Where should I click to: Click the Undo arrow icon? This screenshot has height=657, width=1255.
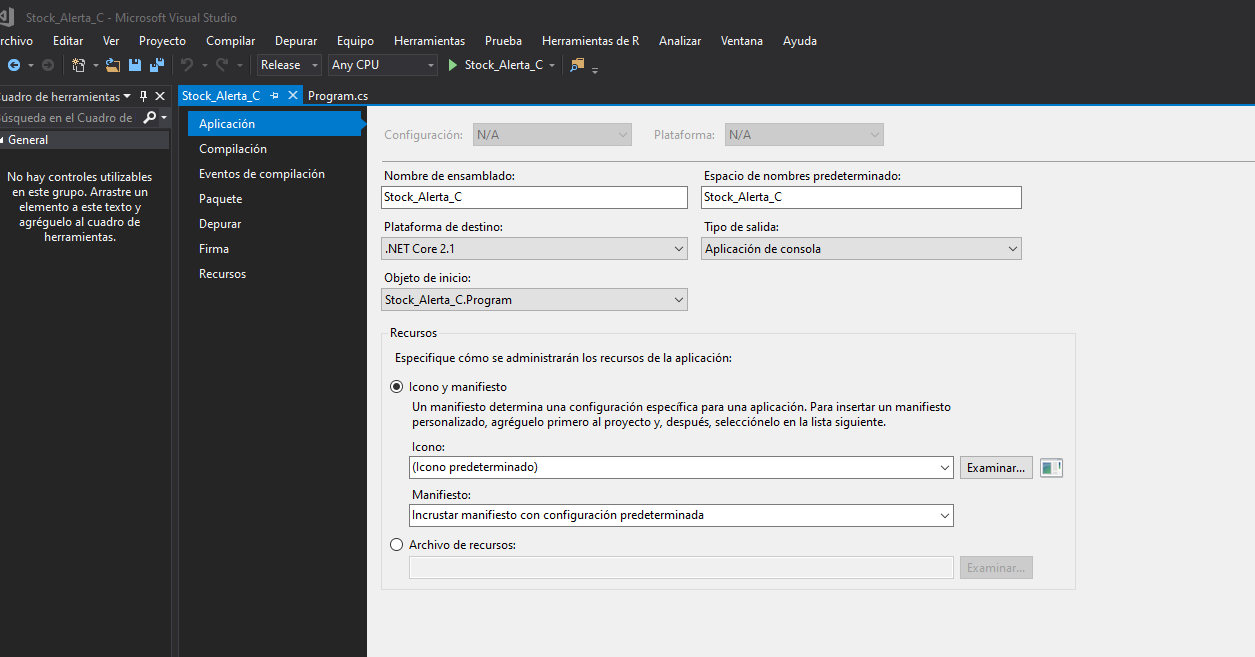(187, 65)
